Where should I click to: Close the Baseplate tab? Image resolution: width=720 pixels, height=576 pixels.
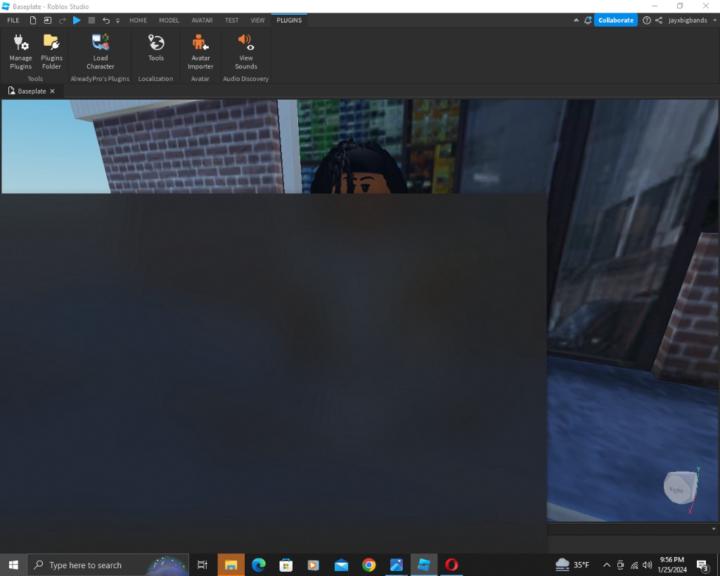52,91
